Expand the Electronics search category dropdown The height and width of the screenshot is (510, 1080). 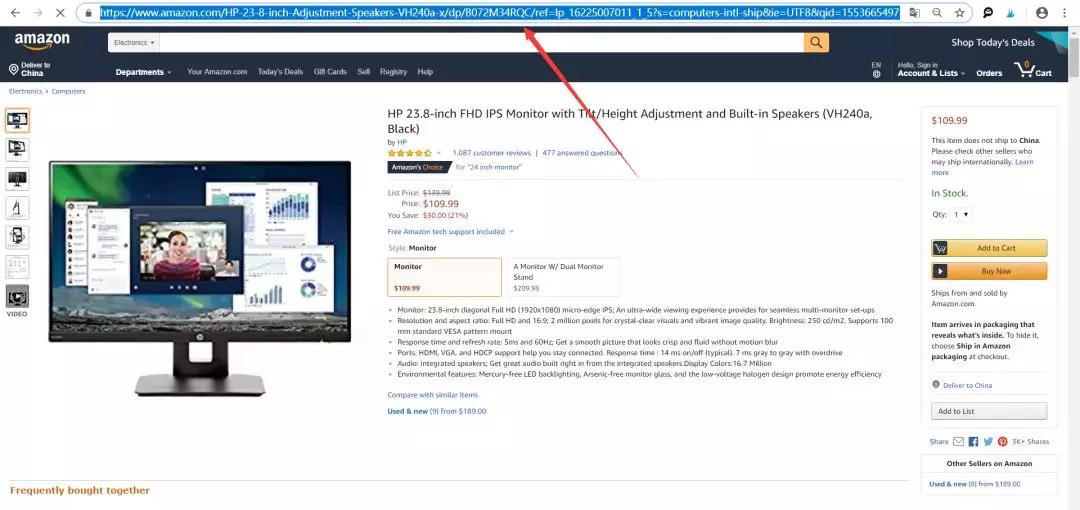tap(134, 43)
